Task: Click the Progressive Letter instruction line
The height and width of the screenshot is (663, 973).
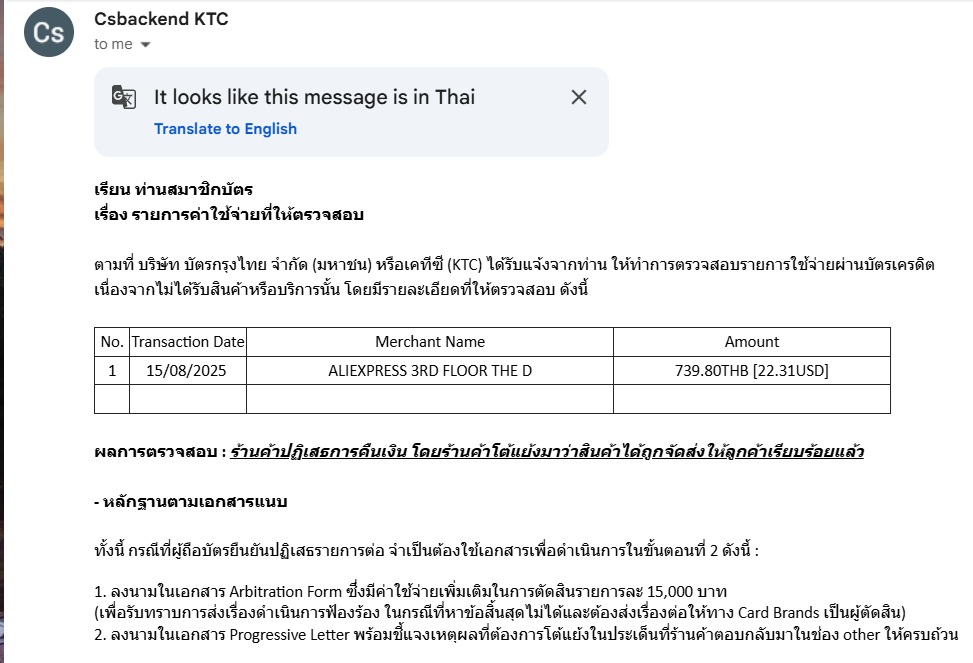Action: point(526,635)
